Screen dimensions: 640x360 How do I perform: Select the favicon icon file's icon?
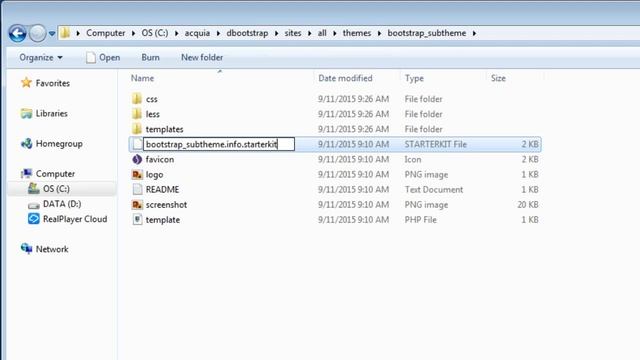137,159
